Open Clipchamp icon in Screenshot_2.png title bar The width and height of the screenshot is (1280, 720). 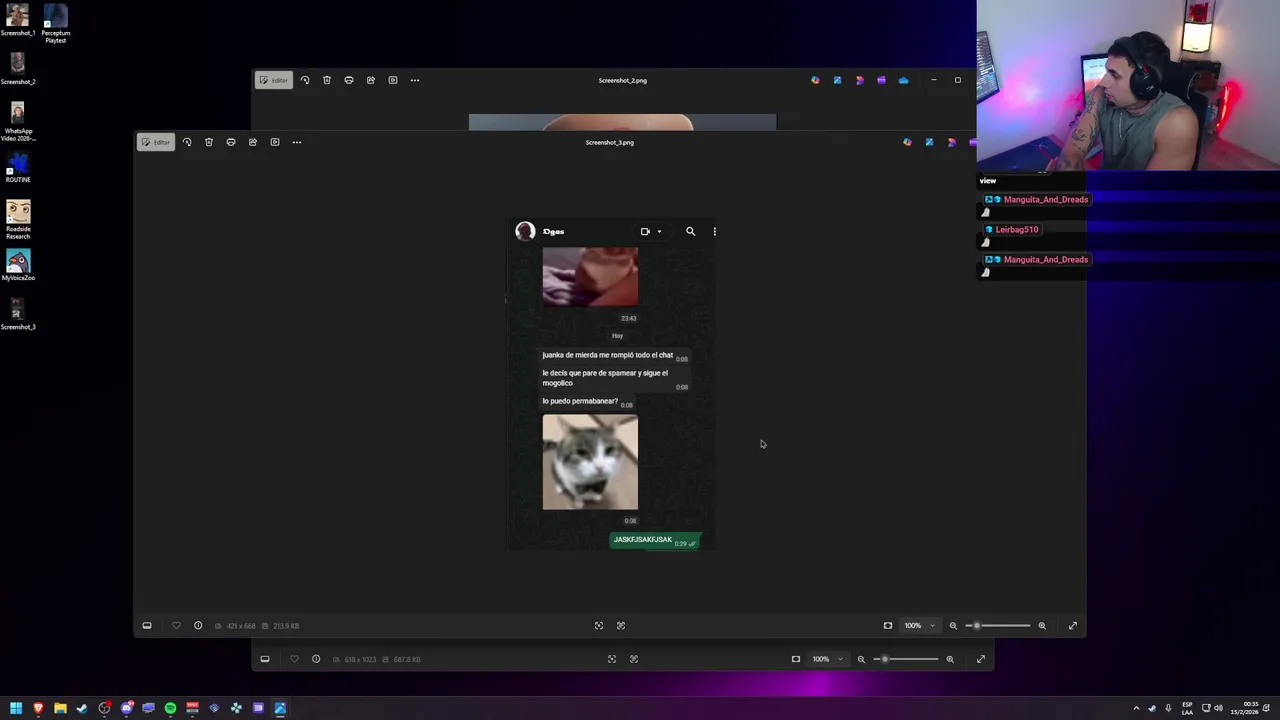point(881,80)
